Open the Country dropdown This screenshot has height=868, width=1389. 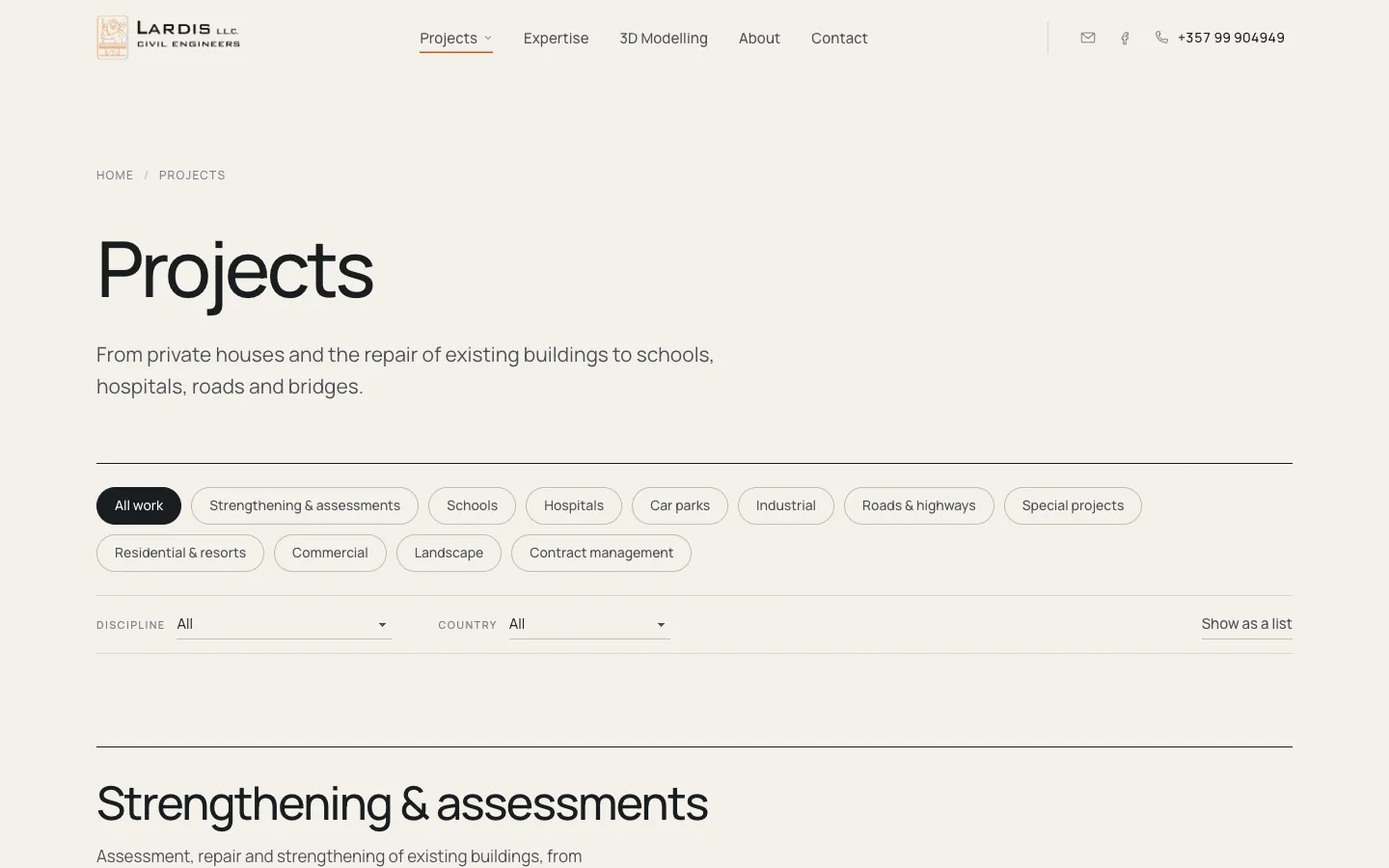pos(589,624)
